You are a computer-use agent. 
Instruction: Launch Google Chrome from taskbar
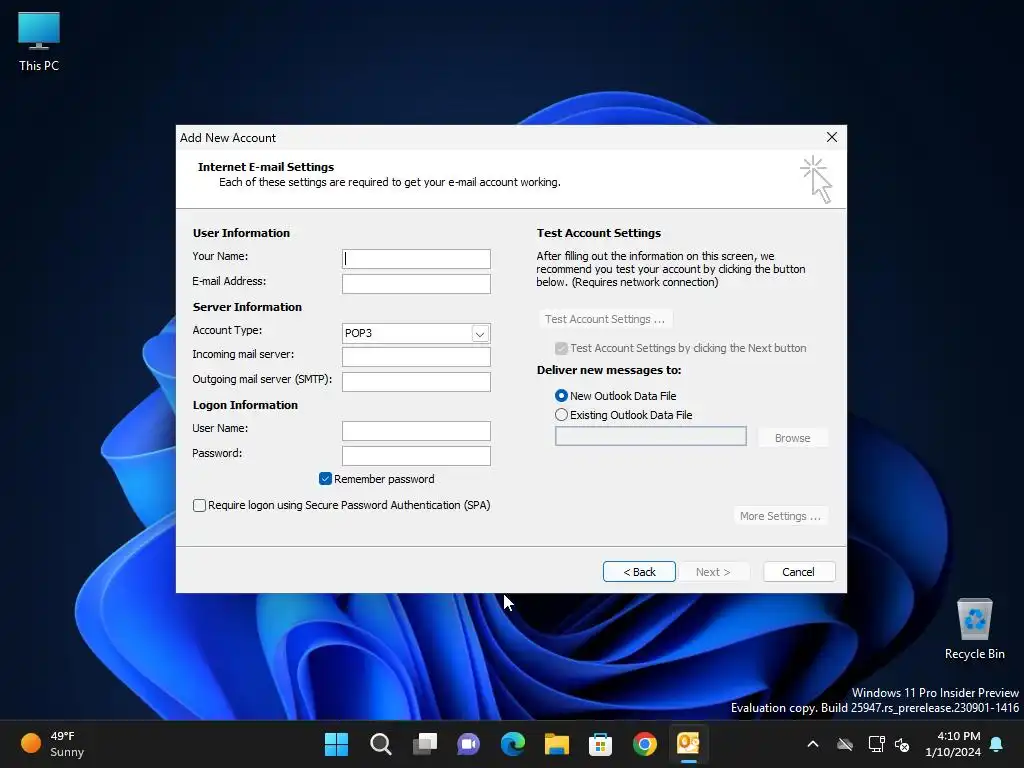click(x=645, y=744)
